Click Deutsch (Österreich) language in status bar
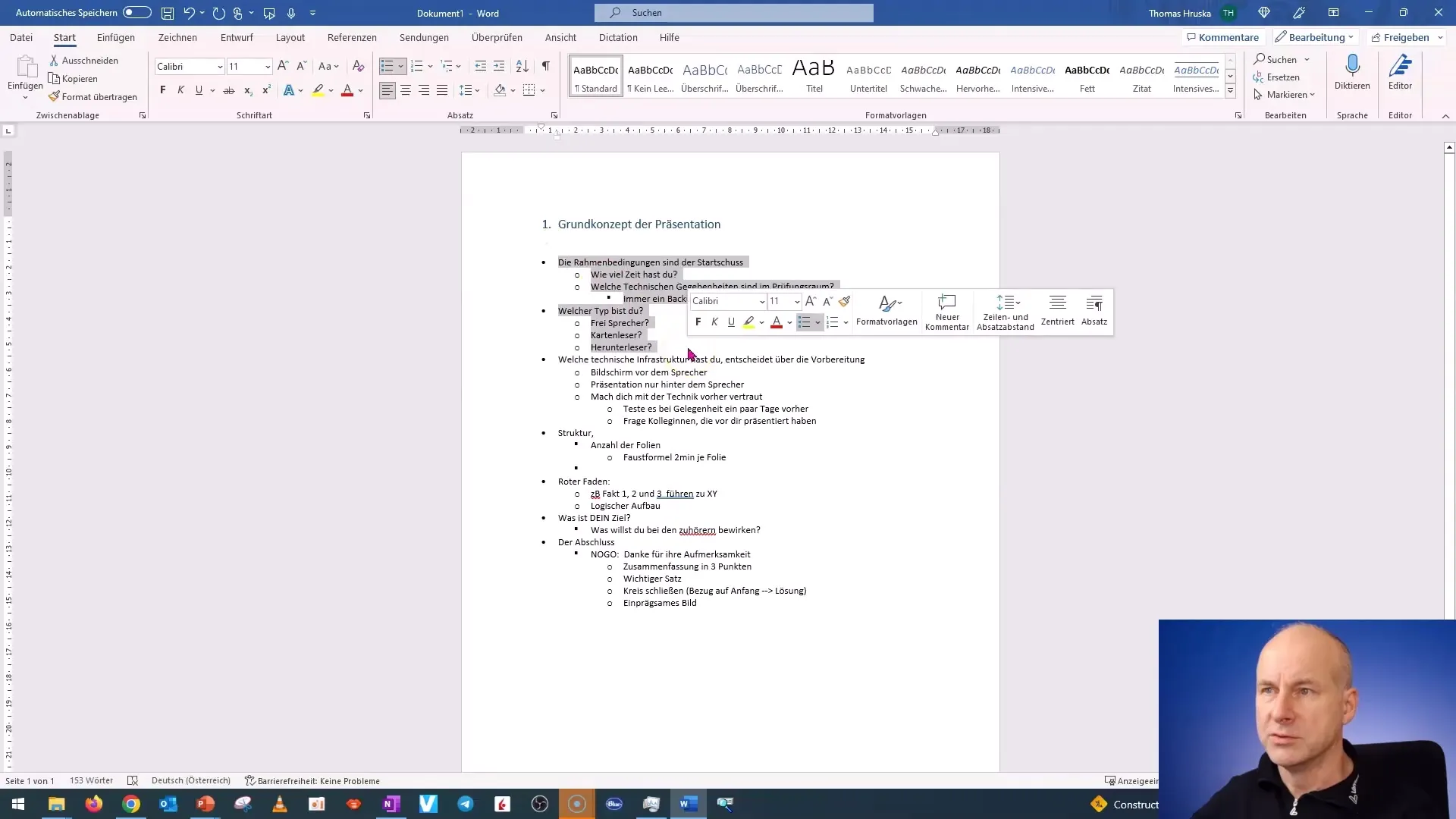The height and width of the screenshot is (819, 1456). [x=190, y=780]
